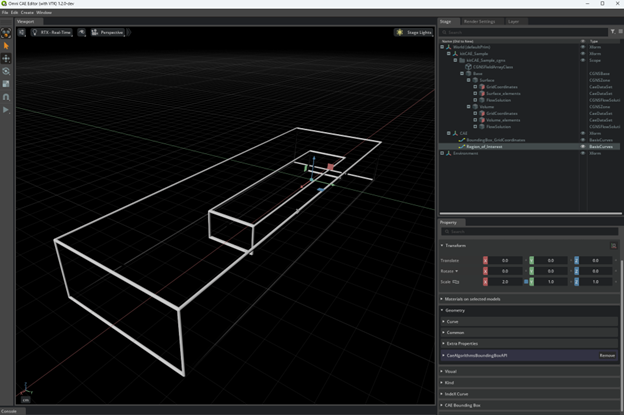Click the Stage Lights button label
Viewport: 624px width, 415px height.
[419, 32]
